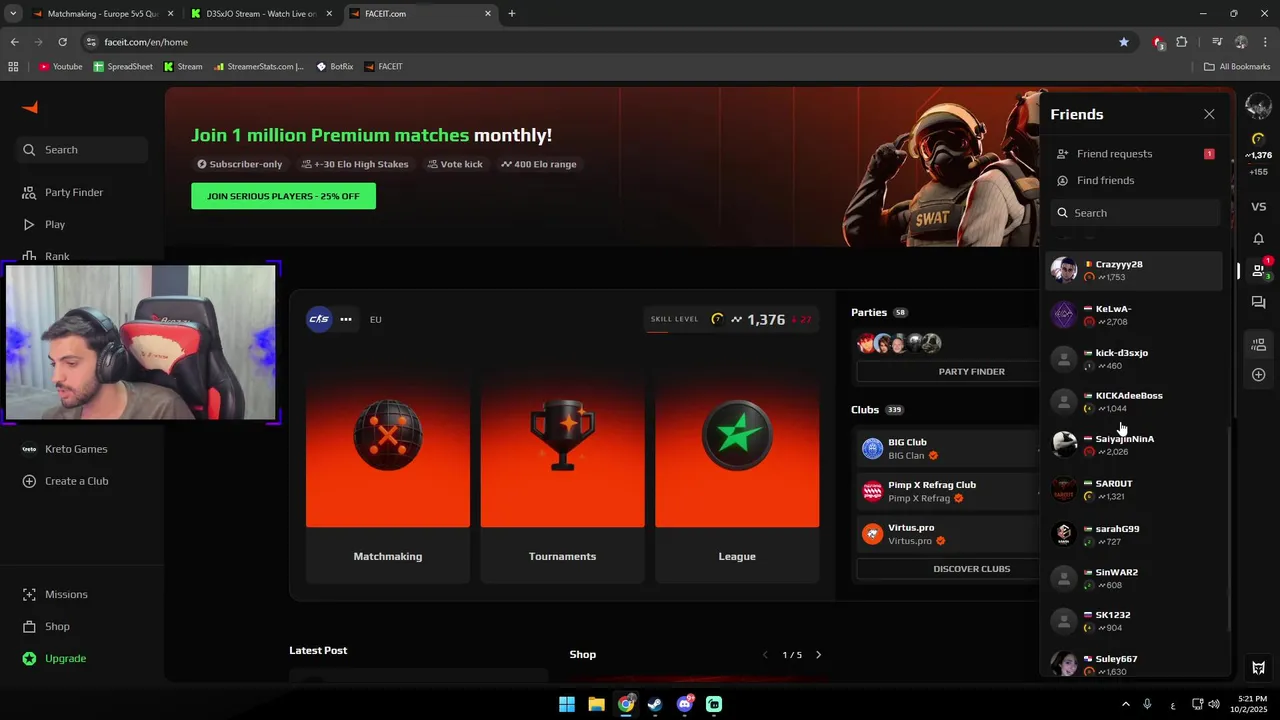Open Virtus.pro club entry
The width and height of the screenshot is (1280, 720).
[948, 535]
